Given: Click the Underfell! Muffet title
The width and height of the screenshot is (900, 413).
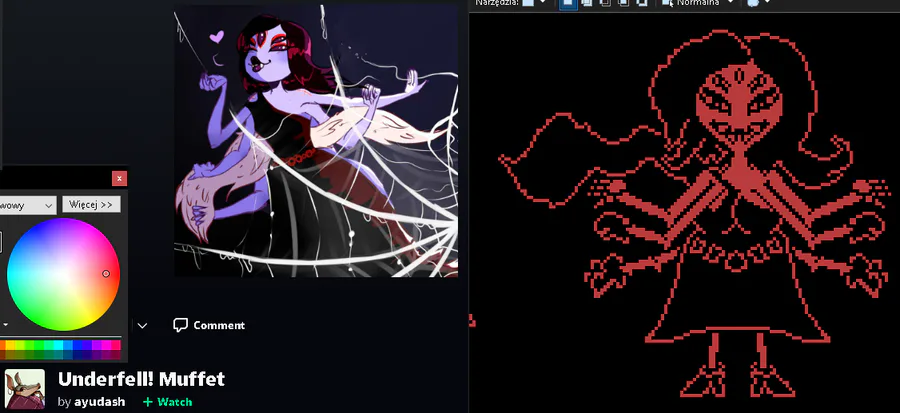Looking at the screenshot, I should 141,379.
